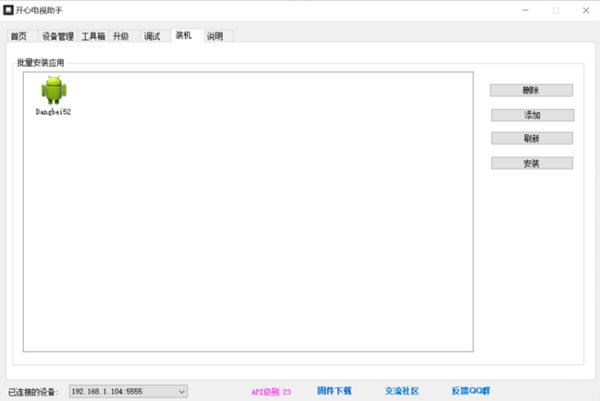This screenshot has width=600, height=401.
Task: Click the Dangbei52 label text
Action: point(53,112)
